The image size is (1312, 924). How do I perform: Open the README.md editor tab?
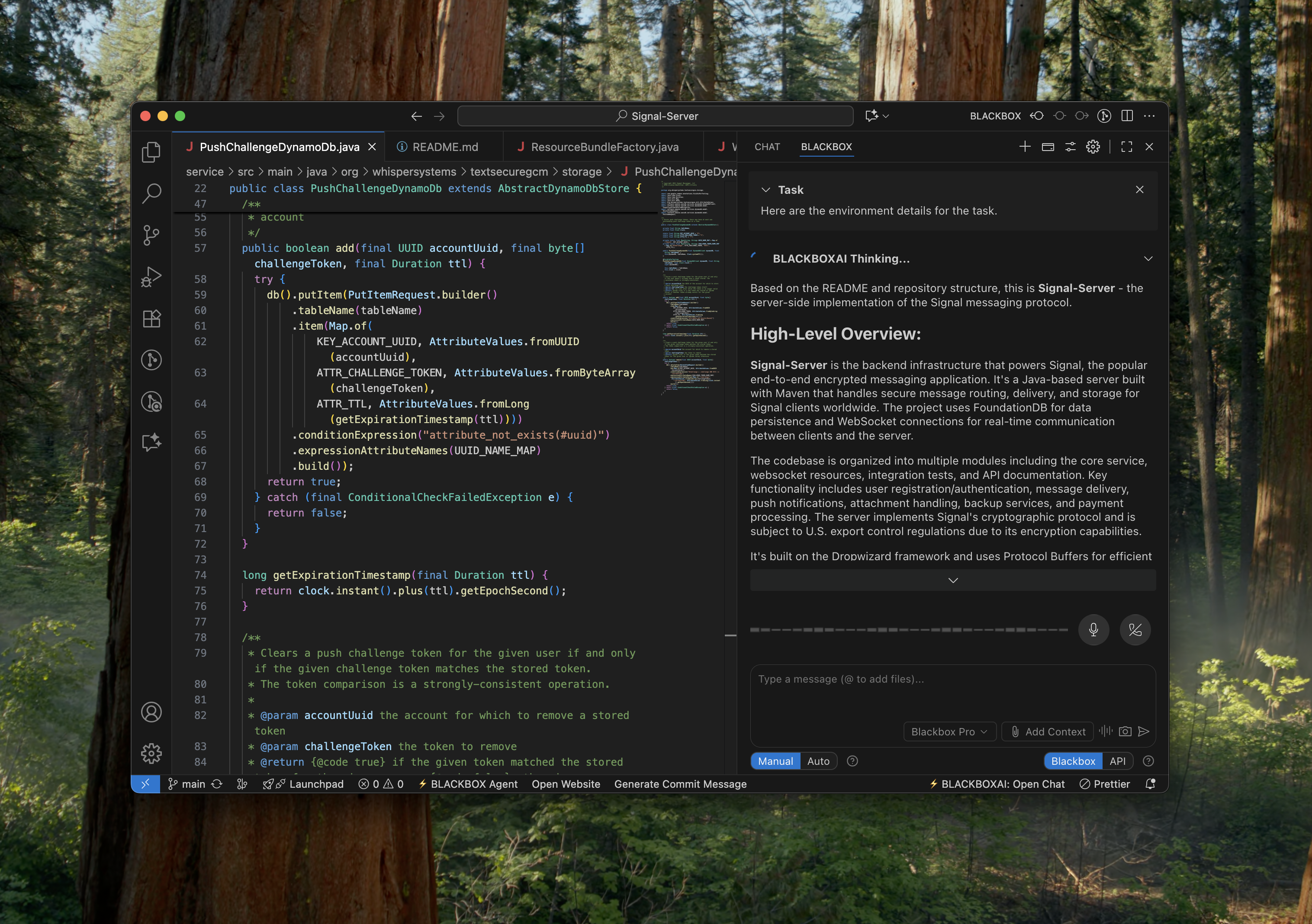coord(444,147)
